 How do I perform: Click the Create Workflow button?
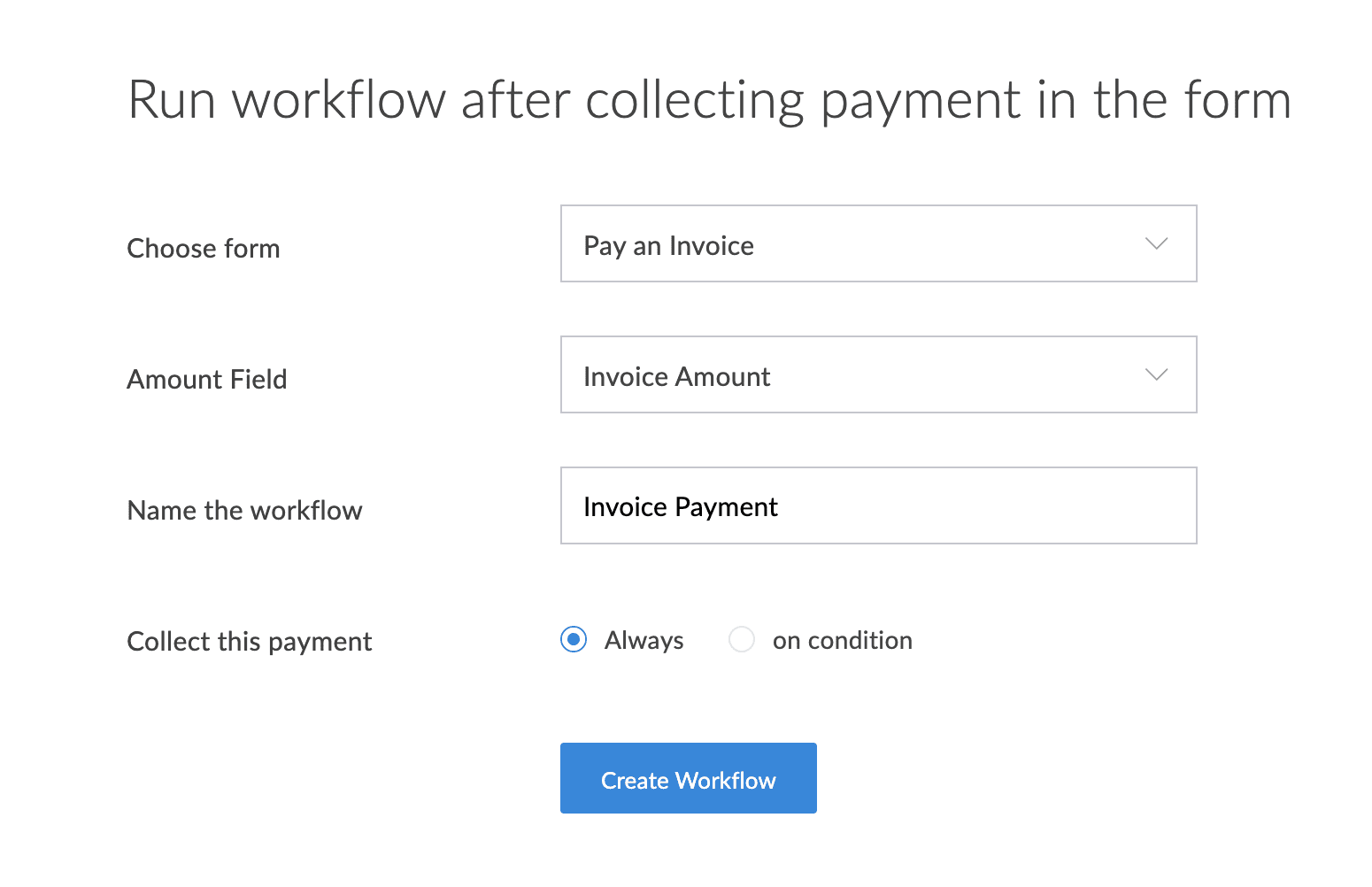[x=688, y=778]
